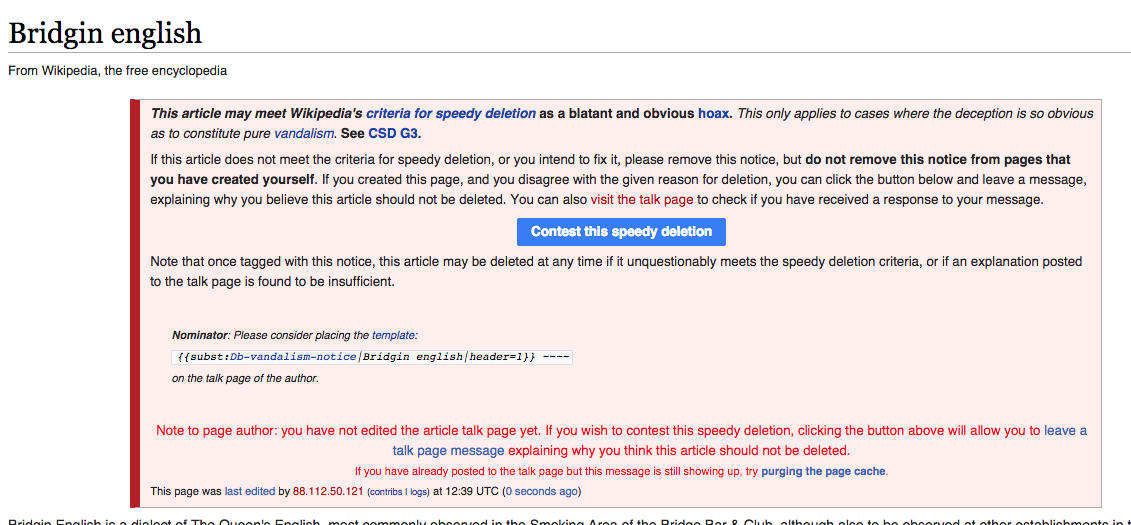Image resolution: width=1131 pixels, height=525 pixels.
Task: Open the logs link
Action: [417, 493]
